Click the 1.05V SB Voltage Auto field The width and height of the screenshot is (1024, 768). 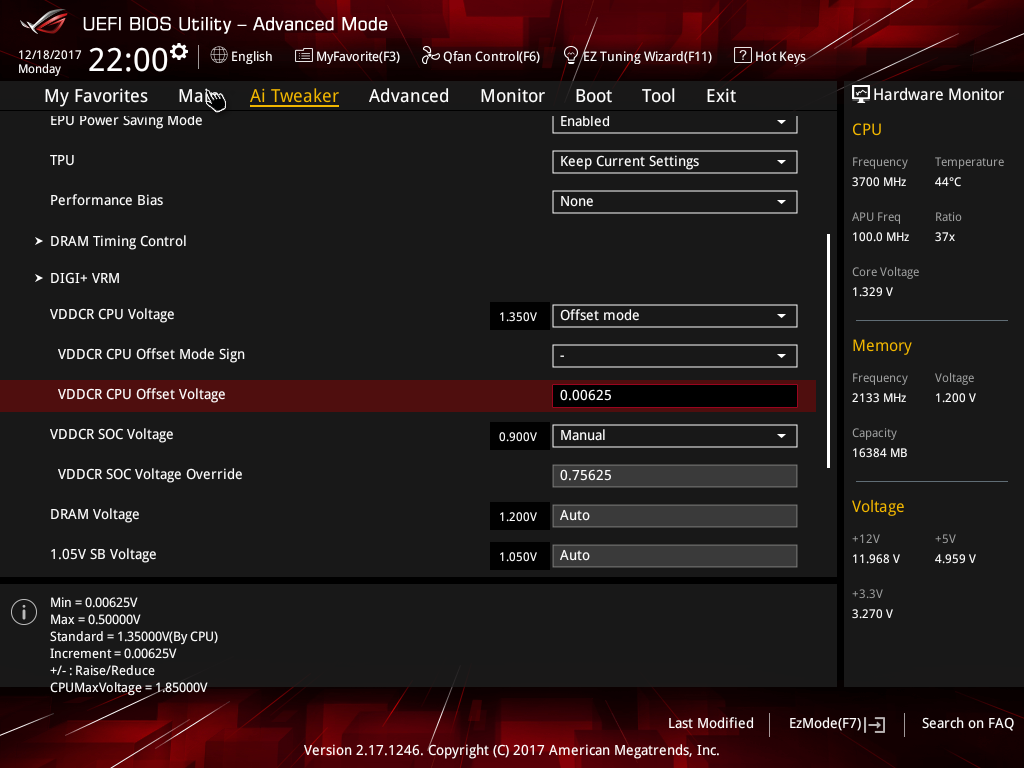[x=675, y=556]
